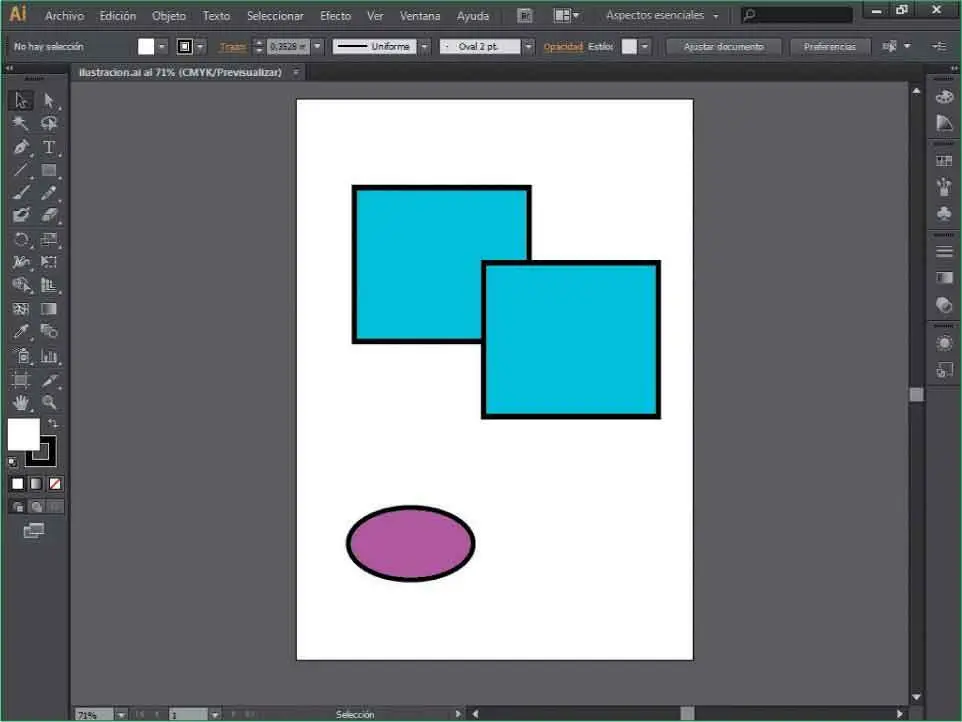The image size is (962, 722).
Task: Select the Type tool
Action: tap(49, 147)
